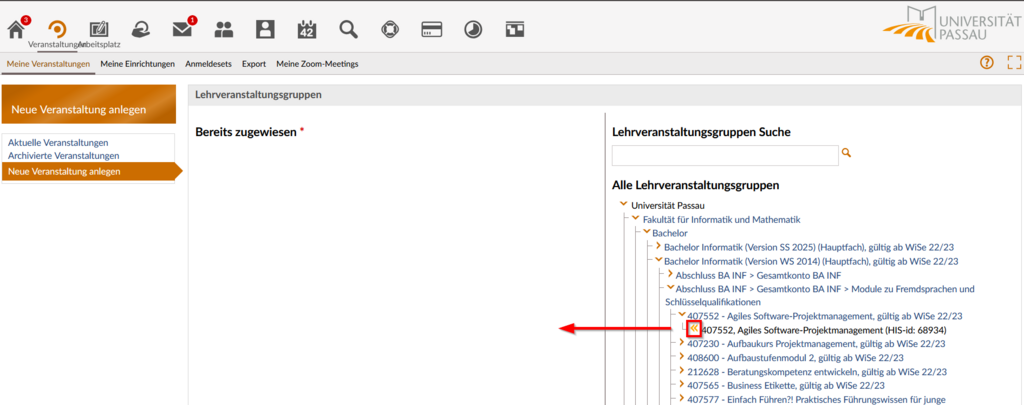Collapse the 407552 Agiles Software-Projektmanagement chevron
The image size is (1024, 405).
tap(682, 315)
